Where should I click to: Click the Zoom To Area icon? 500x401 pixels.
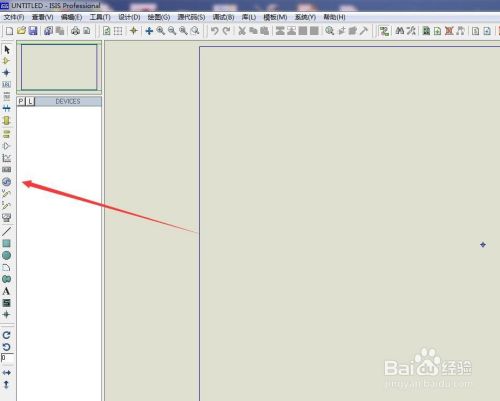(195, 31)
